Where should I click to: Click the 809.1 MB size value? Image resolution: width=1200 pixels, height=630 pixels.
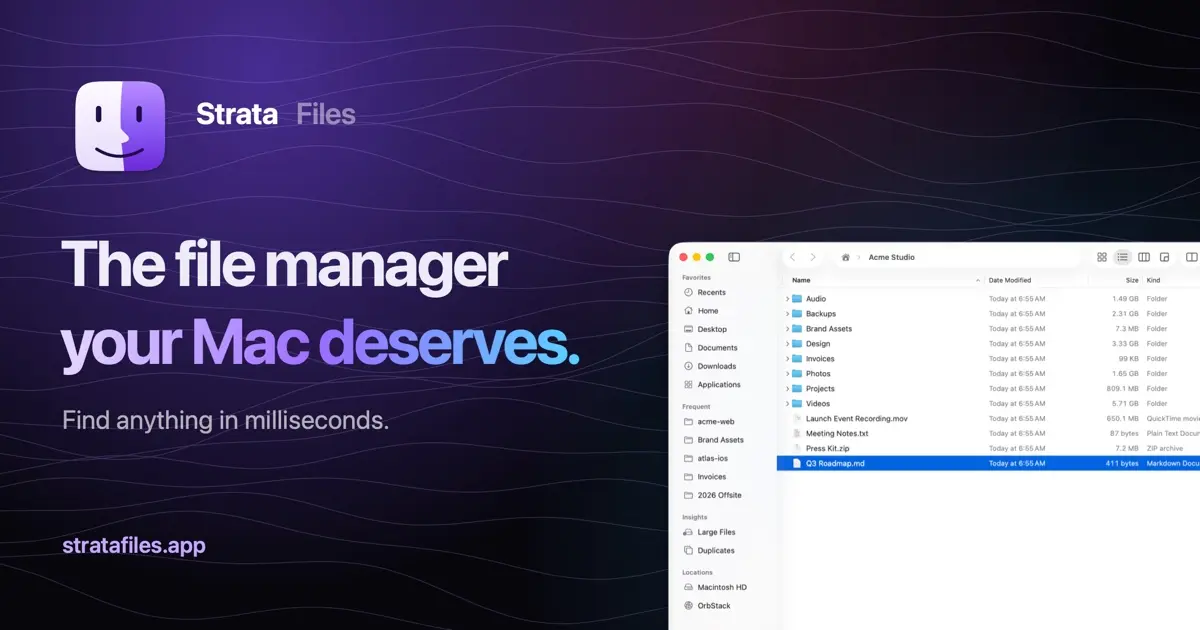click(1123, 389)
